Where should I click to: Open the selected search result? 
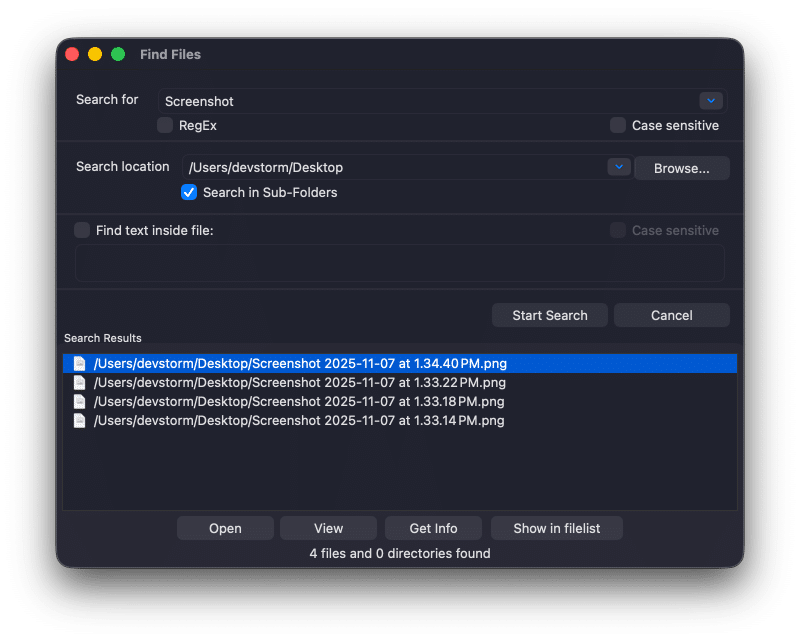pos(225,528)
